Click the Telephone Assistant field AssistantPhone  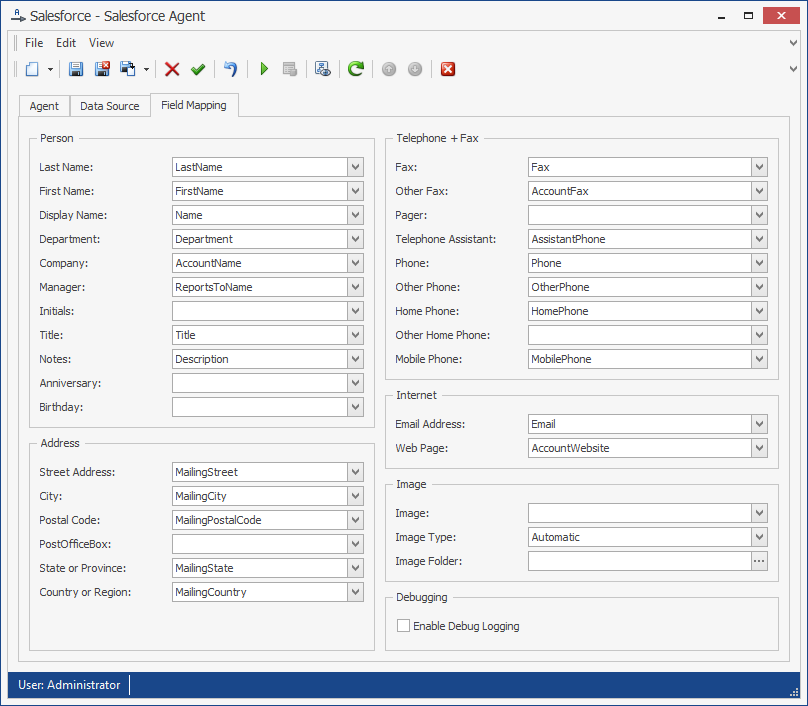[639, 239]
